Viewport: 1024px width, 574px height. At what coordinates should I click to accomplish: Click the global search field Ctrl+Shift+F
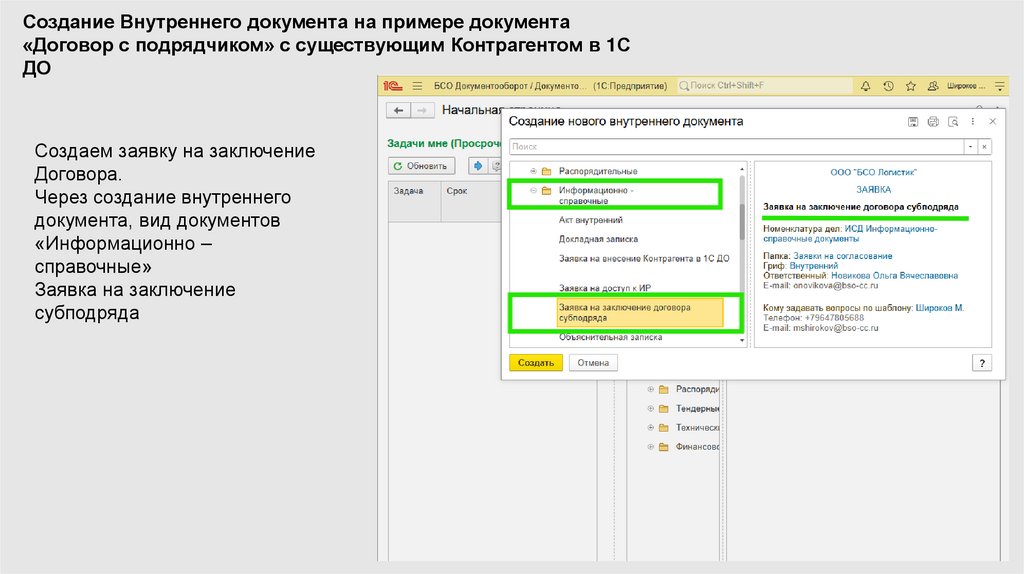pos(760,86)
